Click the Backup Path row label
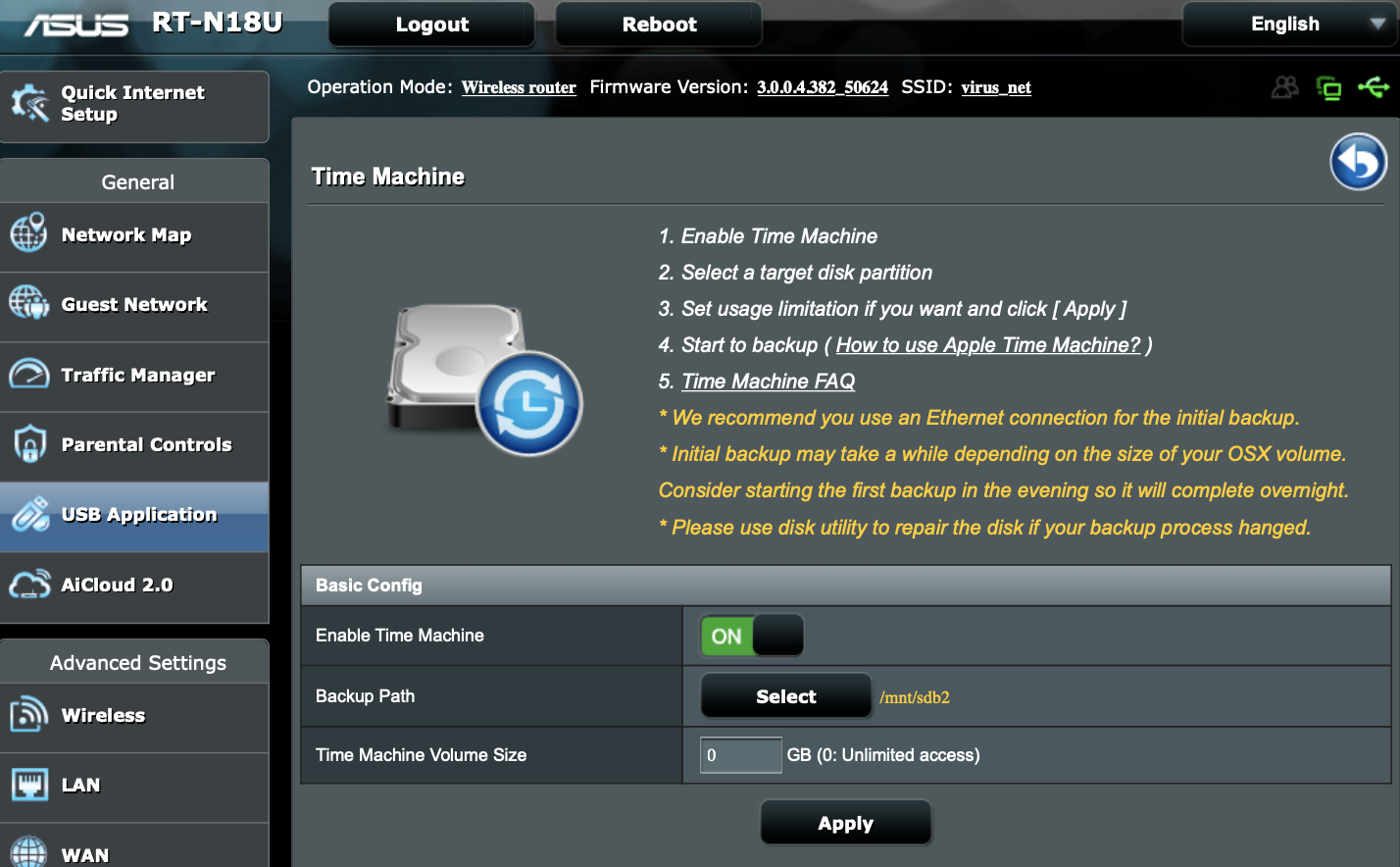This screenshot has width=1400, height=867. (x=365, y=696)
